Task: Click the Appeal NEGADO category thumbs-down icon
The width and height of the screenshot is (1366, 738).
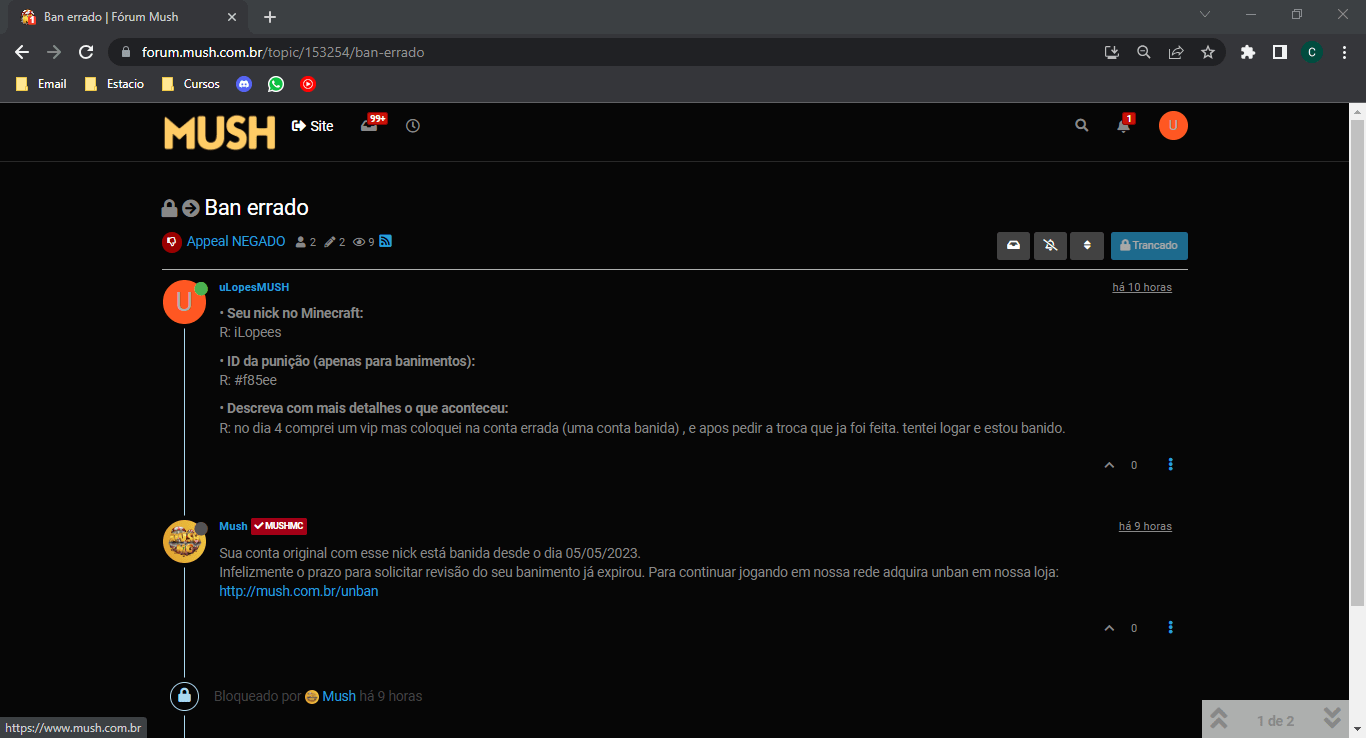Action: pyautogui.click(x=172, y=242)
